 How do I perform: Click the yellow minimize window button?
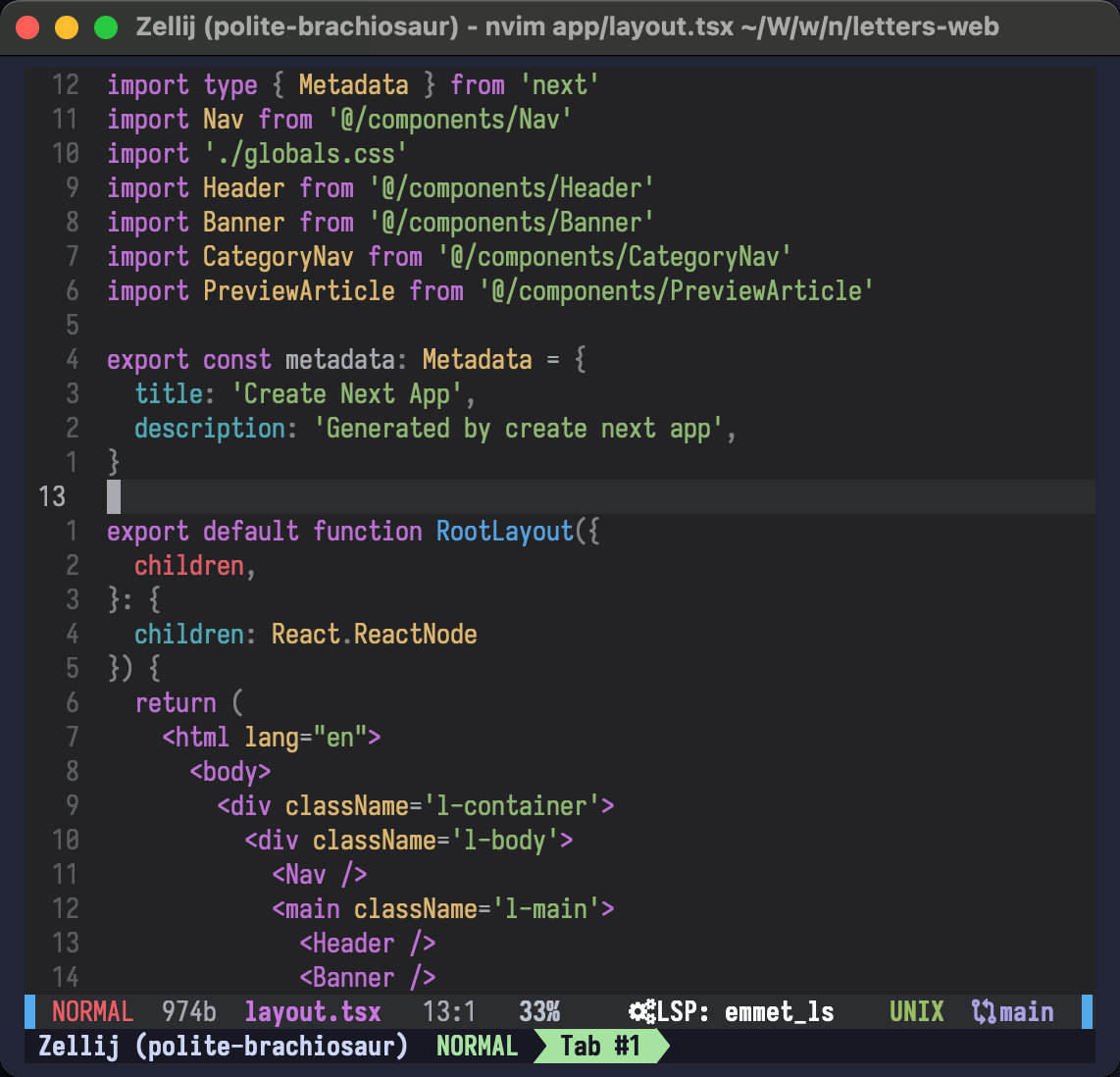point(67,26)
